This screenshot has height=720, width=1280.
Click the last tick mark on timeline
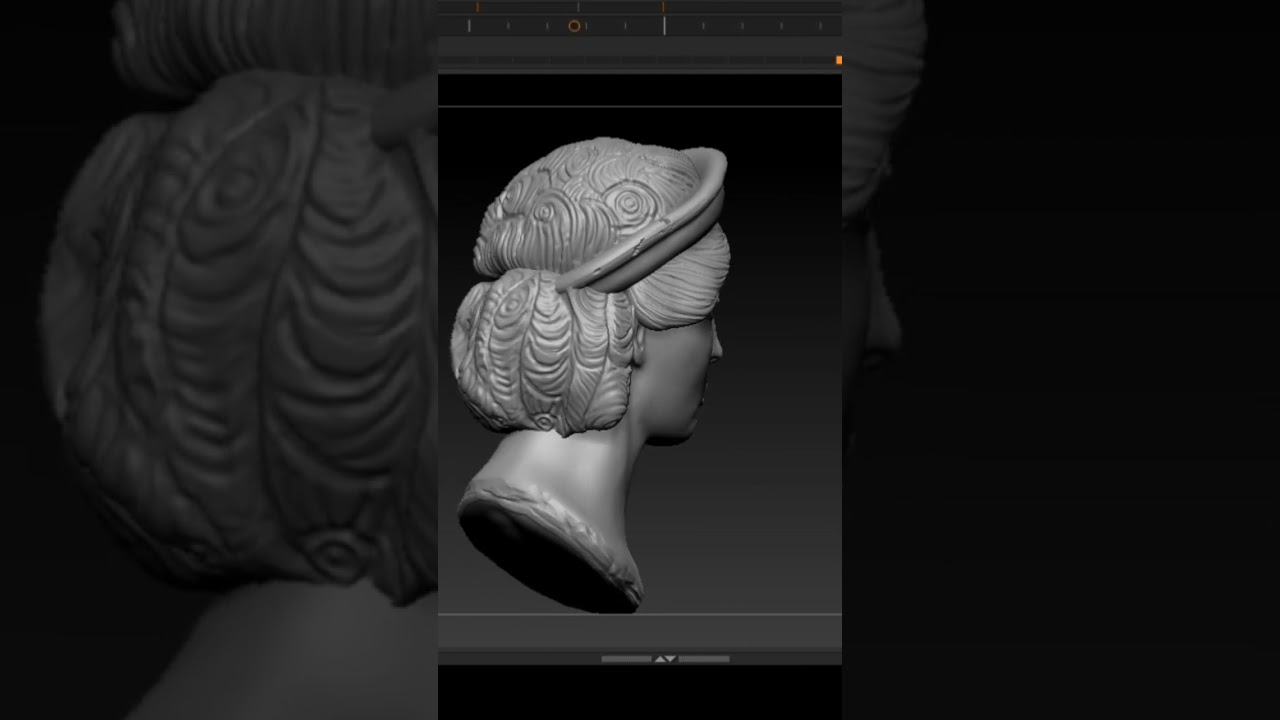[820, 26]
